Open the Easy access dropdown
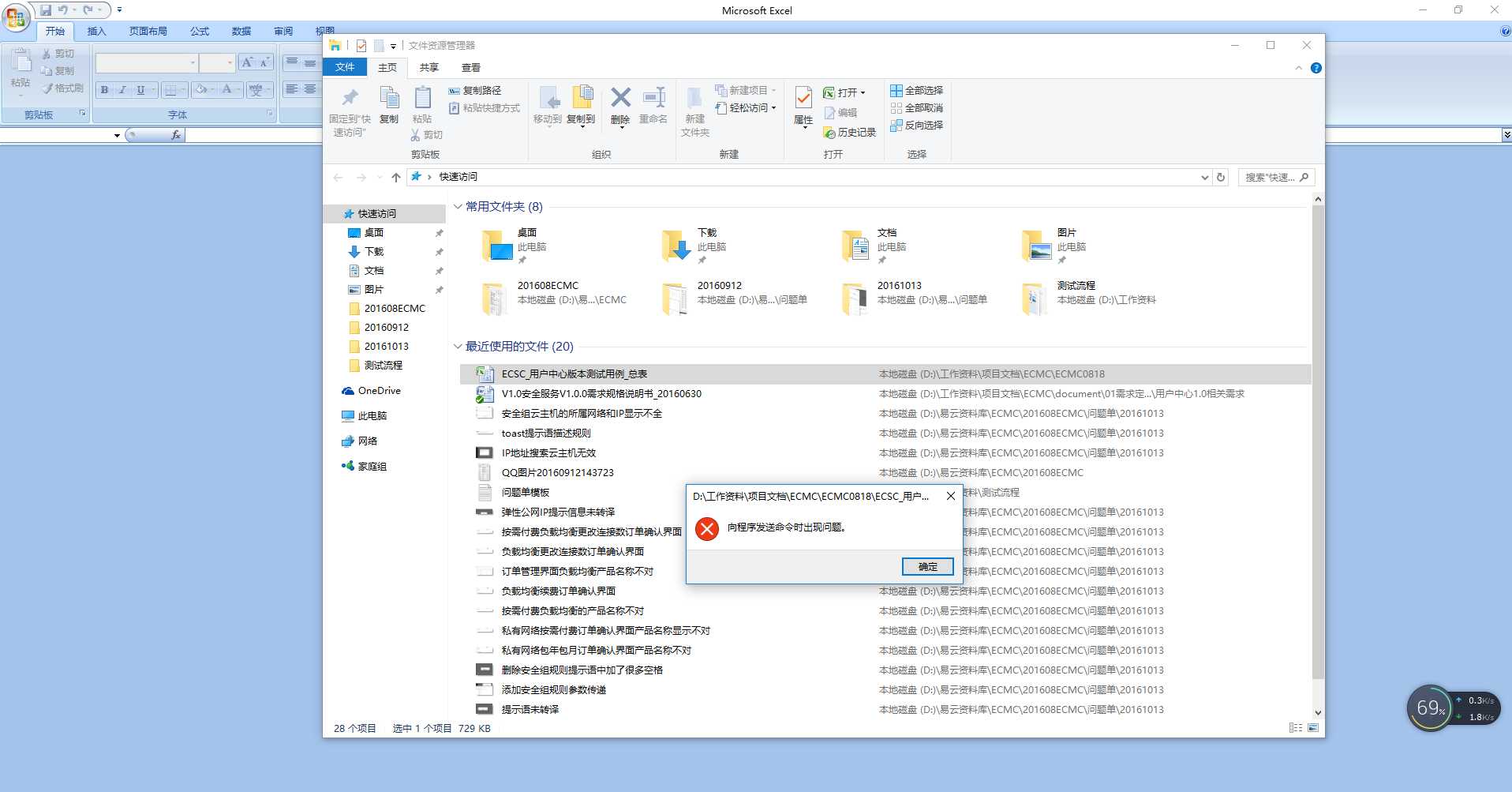Image resolution: width=1512 pixels, height=792 pixels. (747, 108)
